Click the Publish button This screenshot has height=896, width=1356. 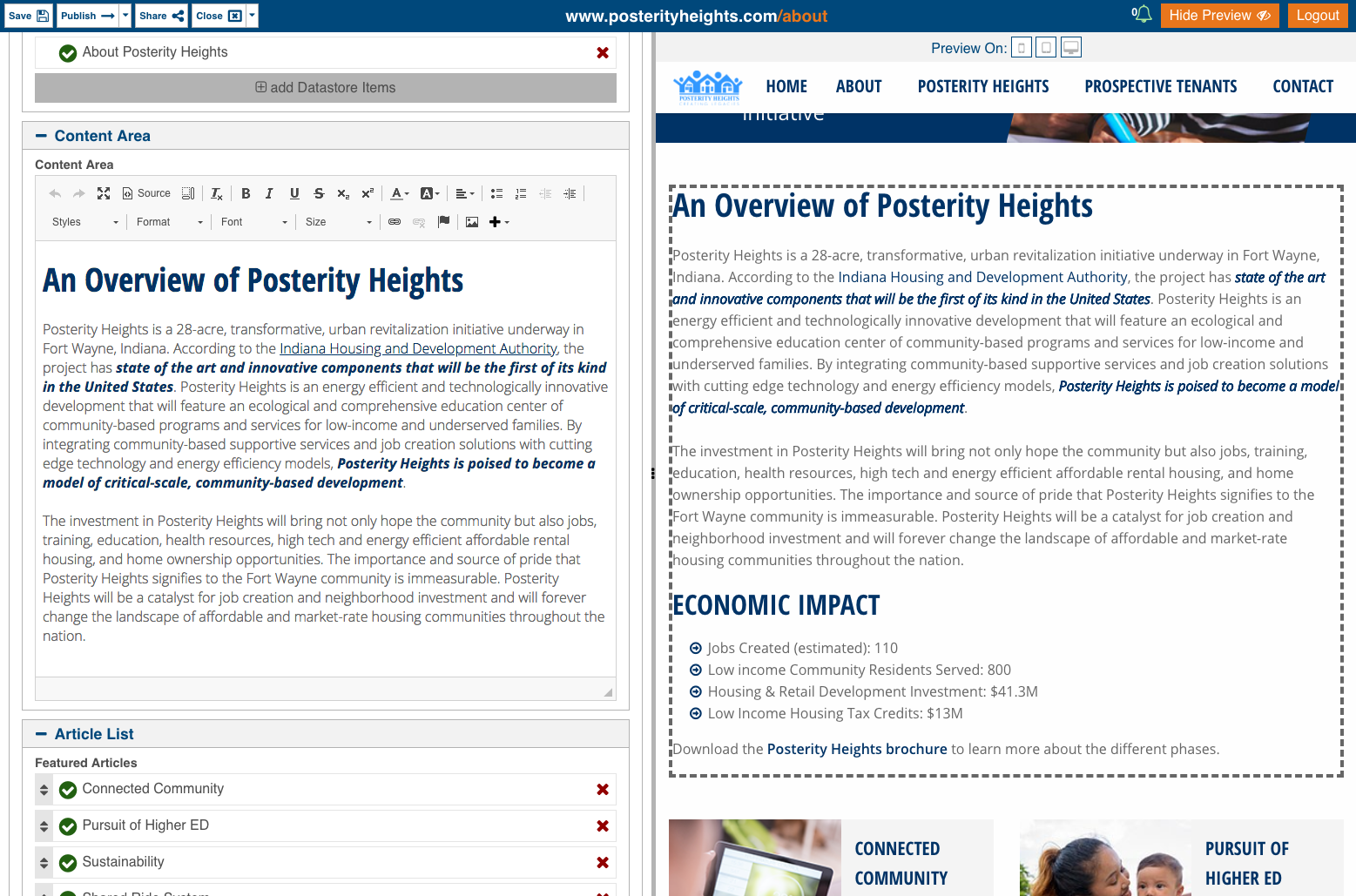pos(88,16)
